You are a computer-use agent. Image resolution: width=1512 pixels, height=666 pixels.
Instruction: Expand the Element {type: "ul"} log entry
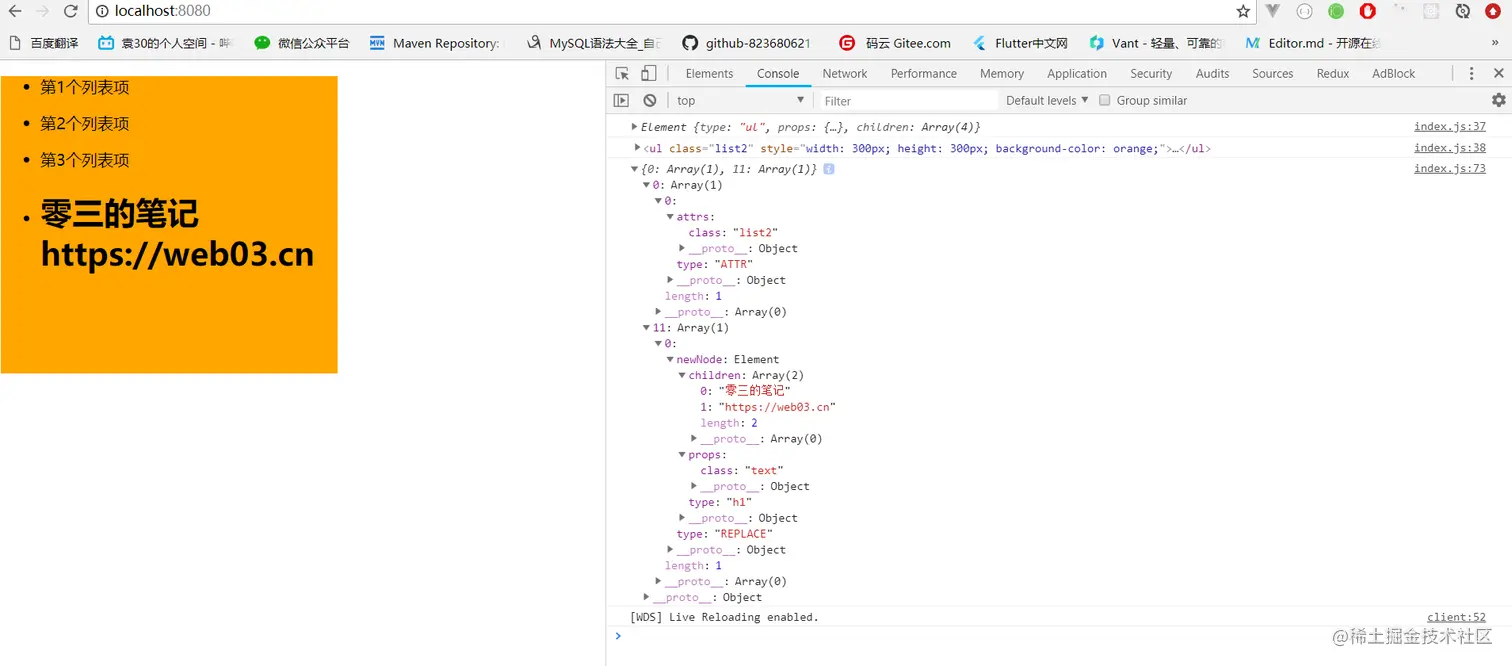(x=634, y=127)
